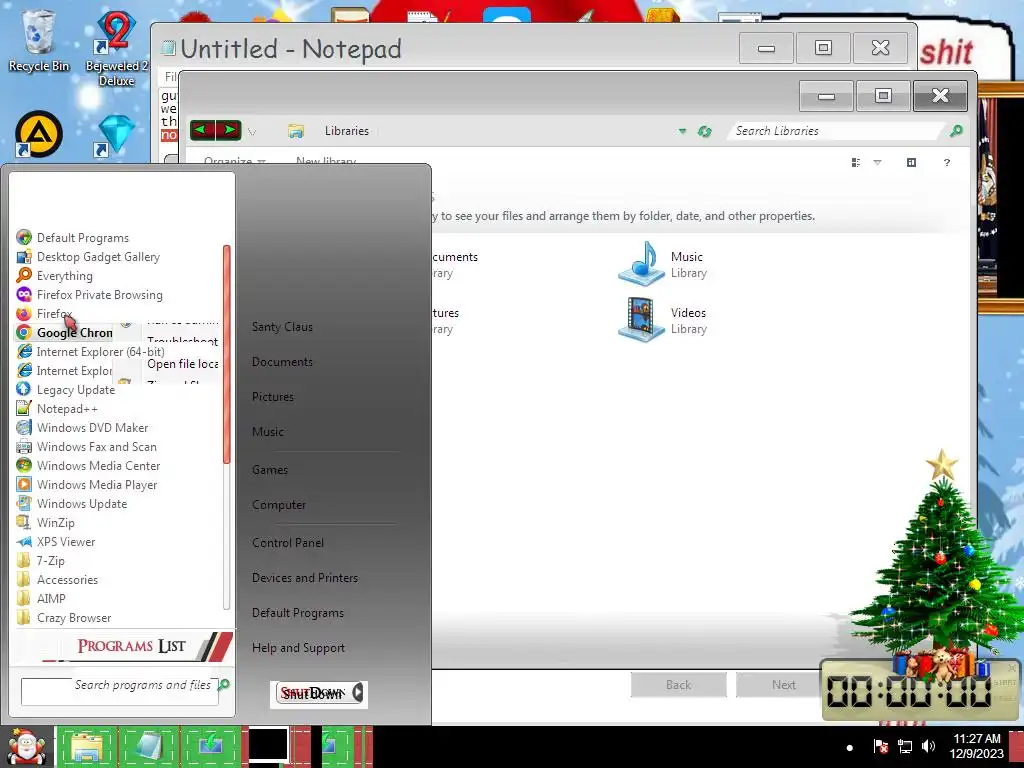Open the view options dropdown arrow

pyautogui.click(x=877, y=163)
